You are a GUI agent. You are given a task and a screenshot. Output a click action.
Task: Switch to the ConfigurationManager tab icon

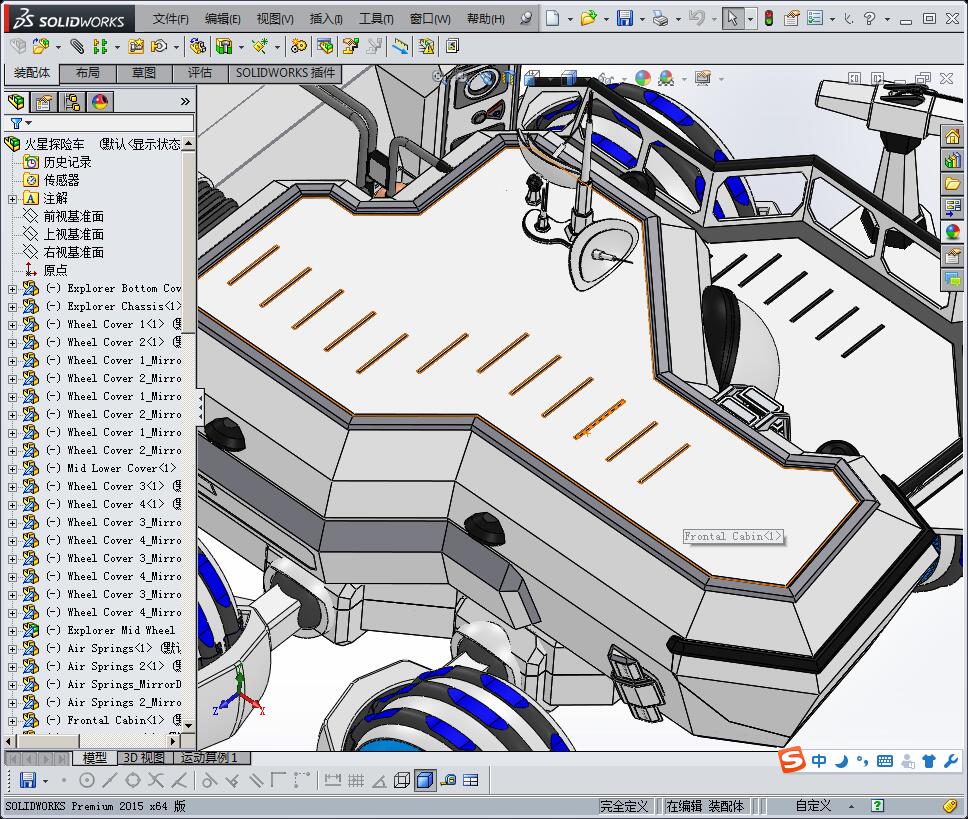[72, 101]
